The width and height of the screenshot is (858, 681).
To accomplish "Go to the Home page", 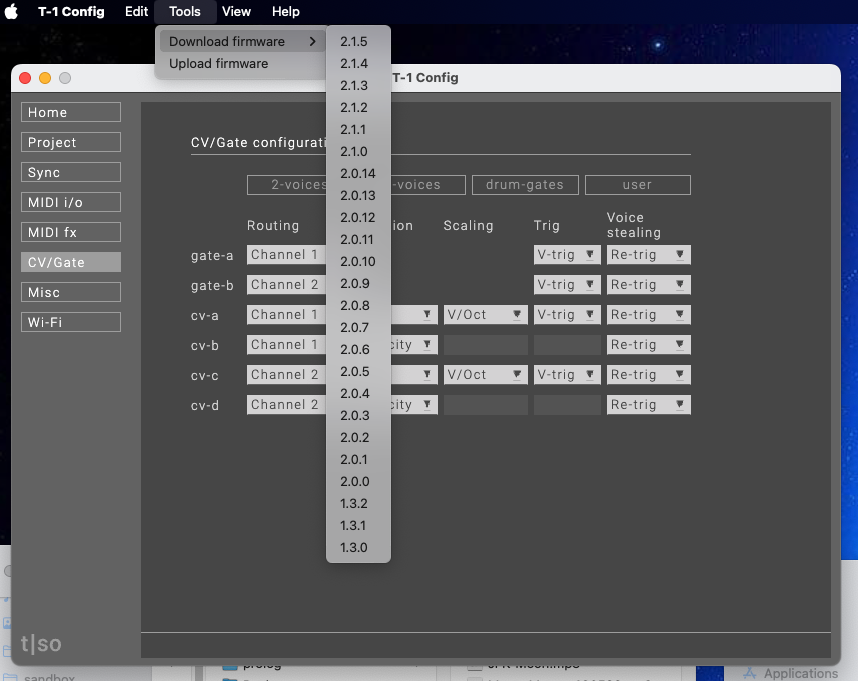I will (x=71, y=112).
